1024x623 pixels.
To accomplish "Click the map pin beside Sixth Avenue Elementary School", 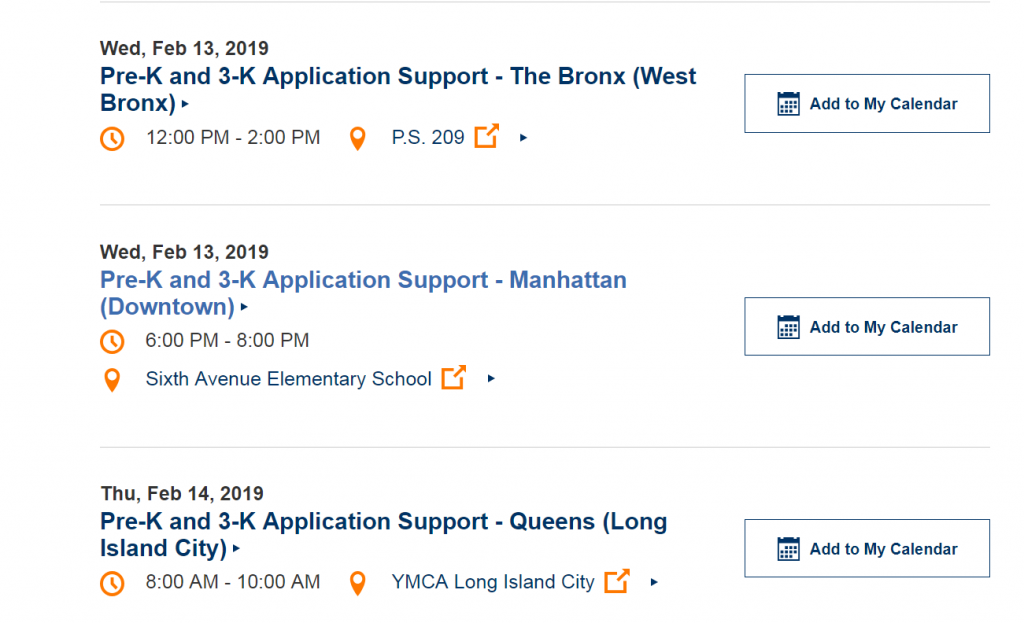I will click(112, 379).
